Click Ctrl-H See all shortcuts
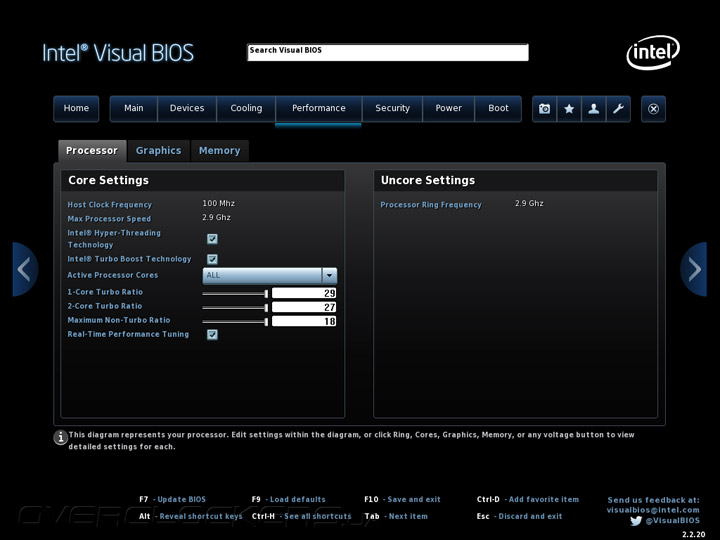This screenshot has width=720, height=540. point(301,516)
